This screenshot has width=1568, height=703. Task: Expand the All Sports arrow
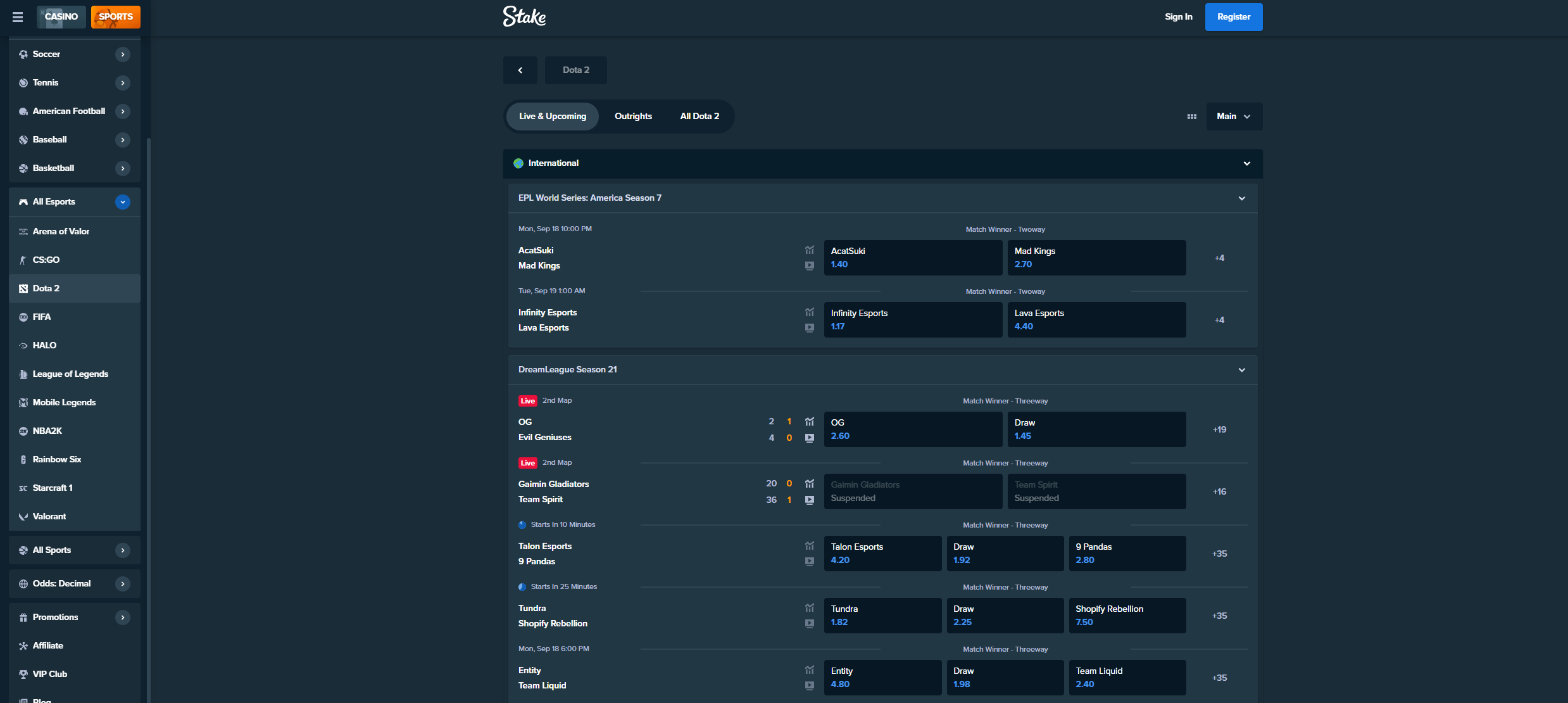click(x=123, y=550)
